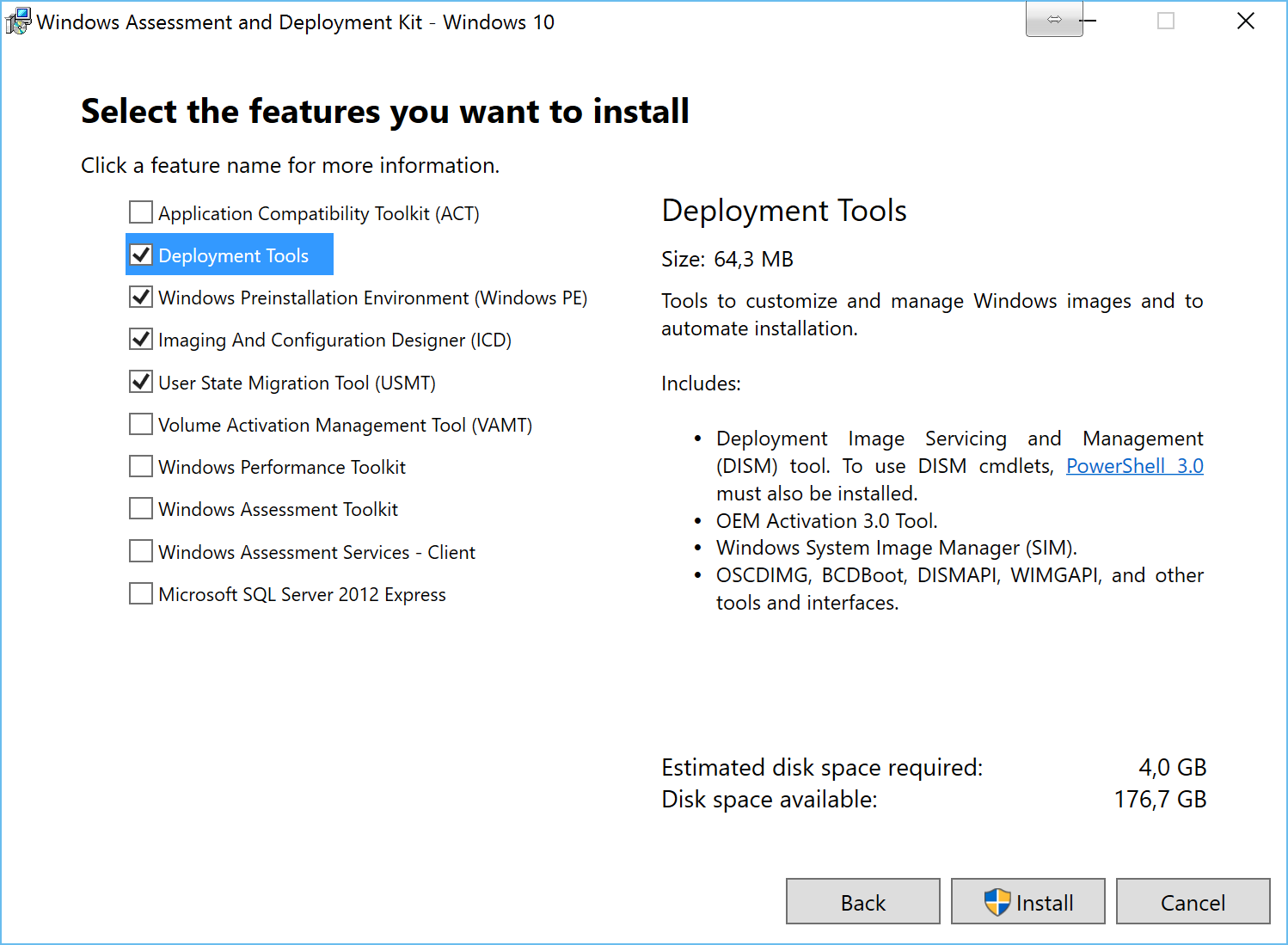Disable Imaging And Configuration Designer checkbox
The height and width of the screenshot is (945, 1288).
[x=141, y=340]
